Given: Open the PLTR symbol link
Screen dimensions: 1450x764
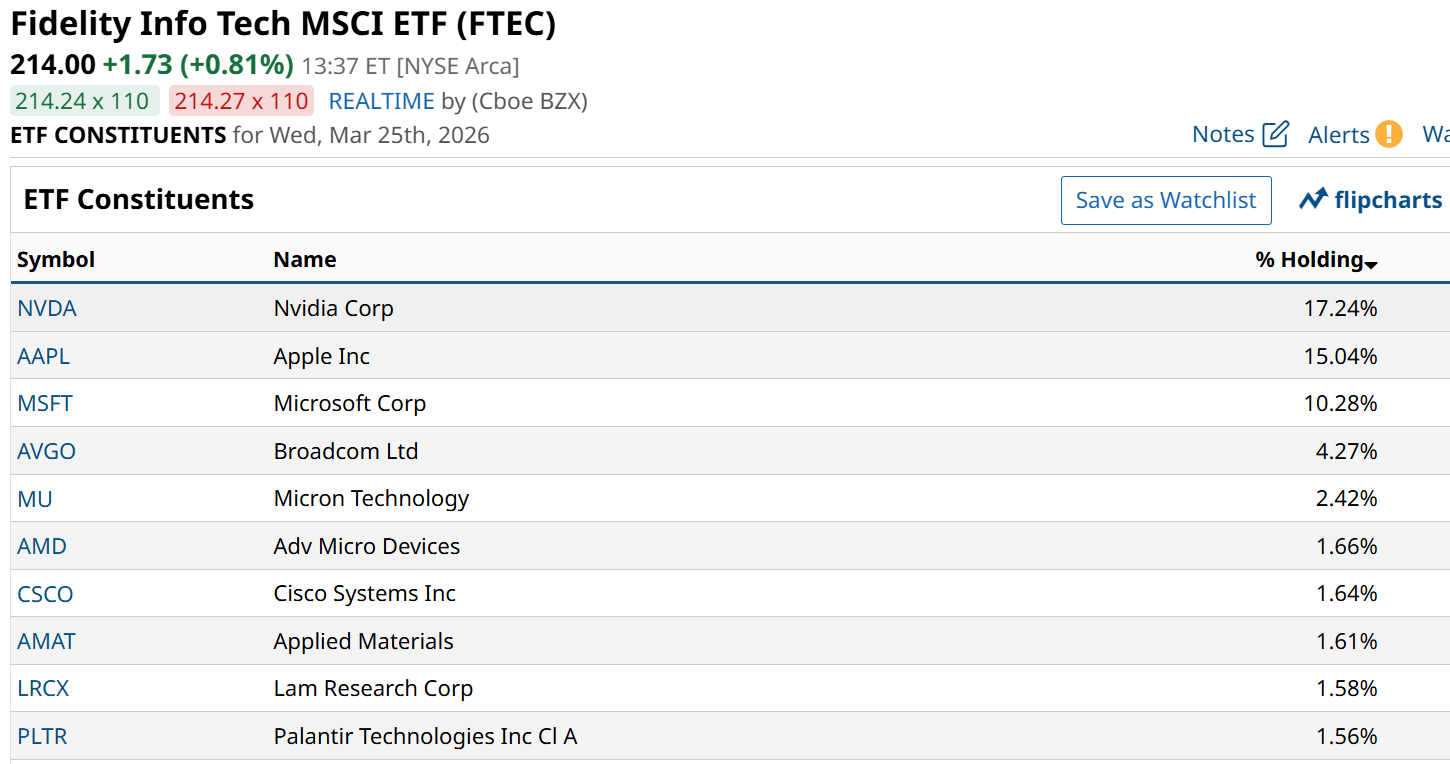Looking at the screenshot, I should click(42, 736).
